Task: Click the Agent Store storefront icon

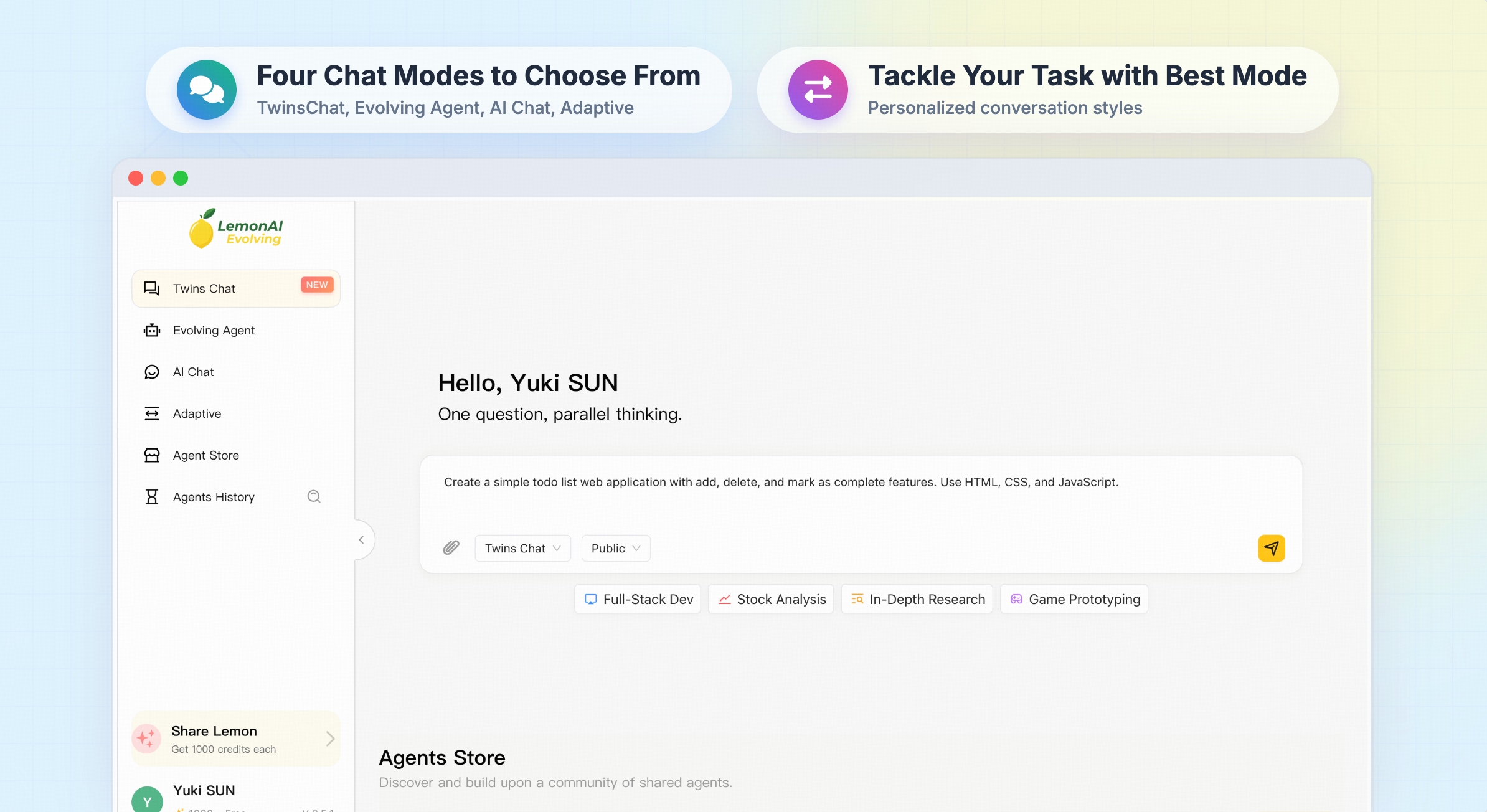Action: 152,455
